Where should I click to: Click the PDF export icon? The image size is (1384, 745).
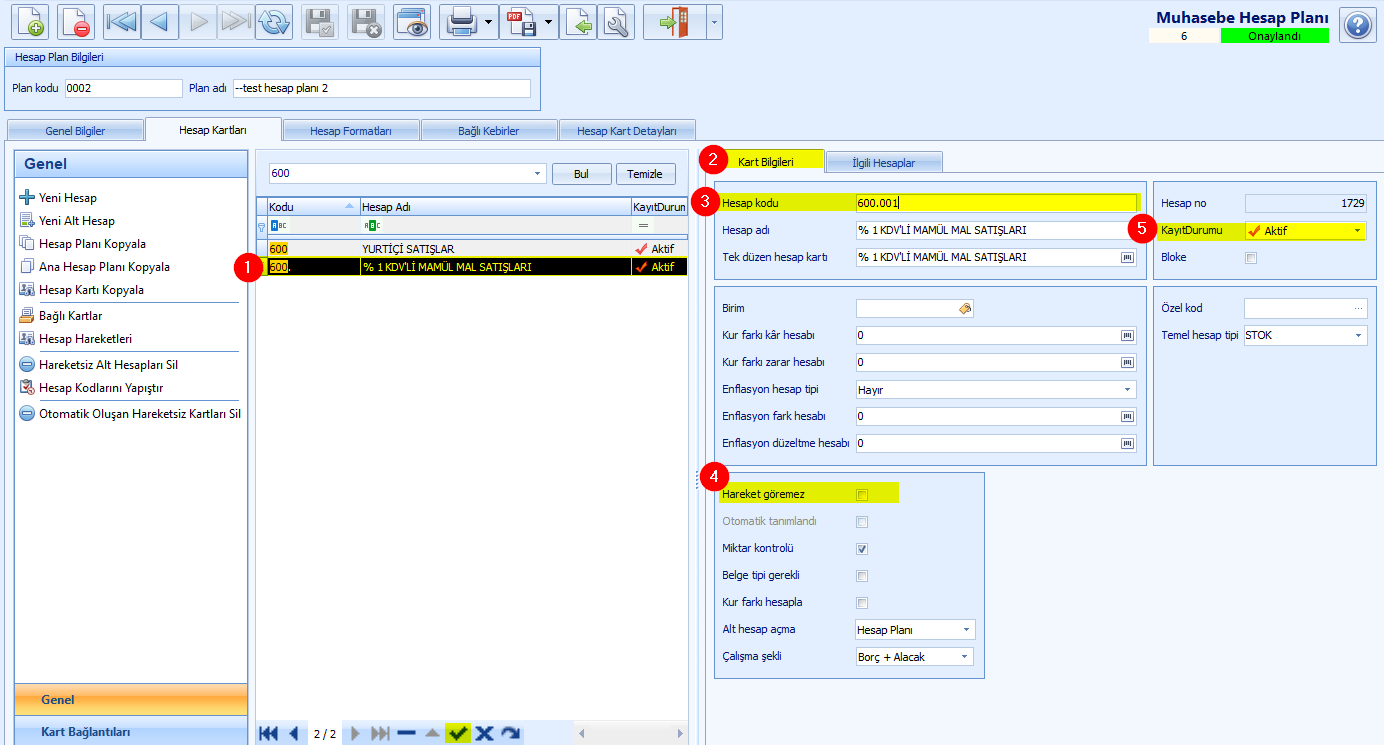tap(521, 21)
